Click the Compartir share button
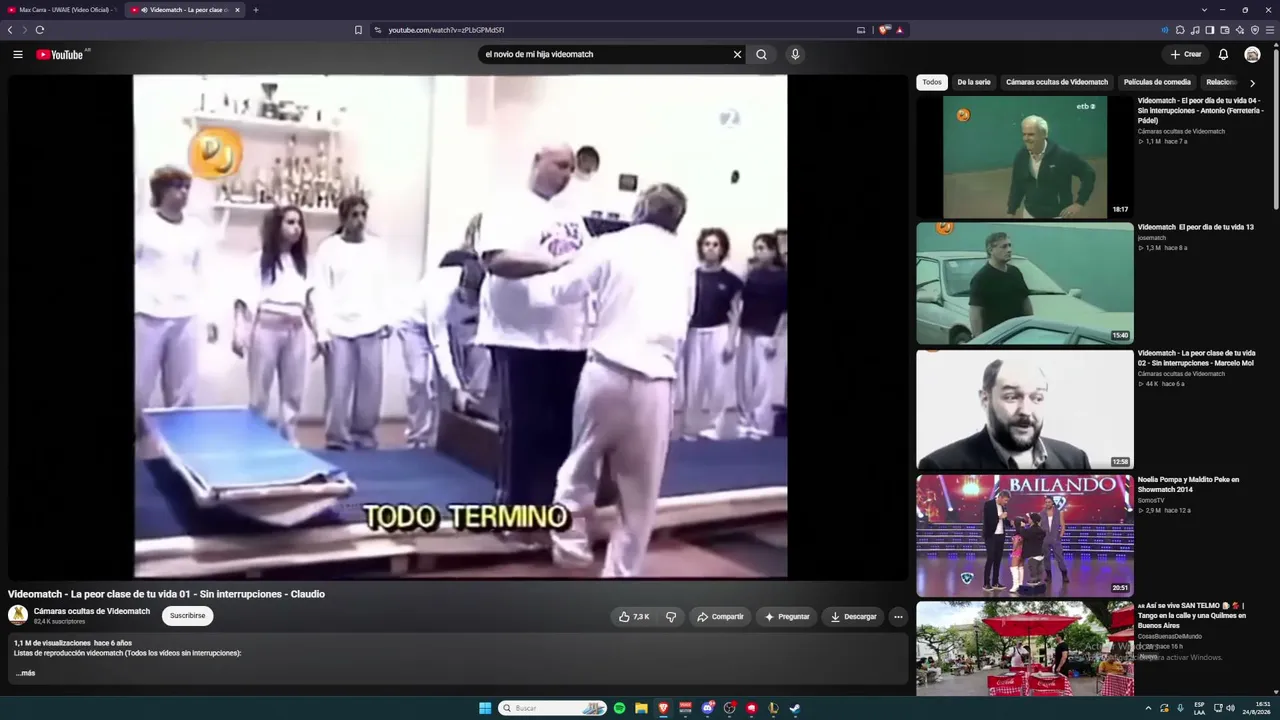 (x=720, y=617)
